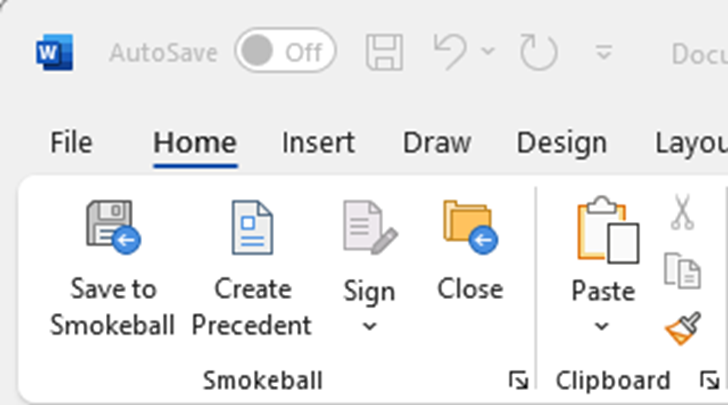Click the Redo arrow icon

539,52
